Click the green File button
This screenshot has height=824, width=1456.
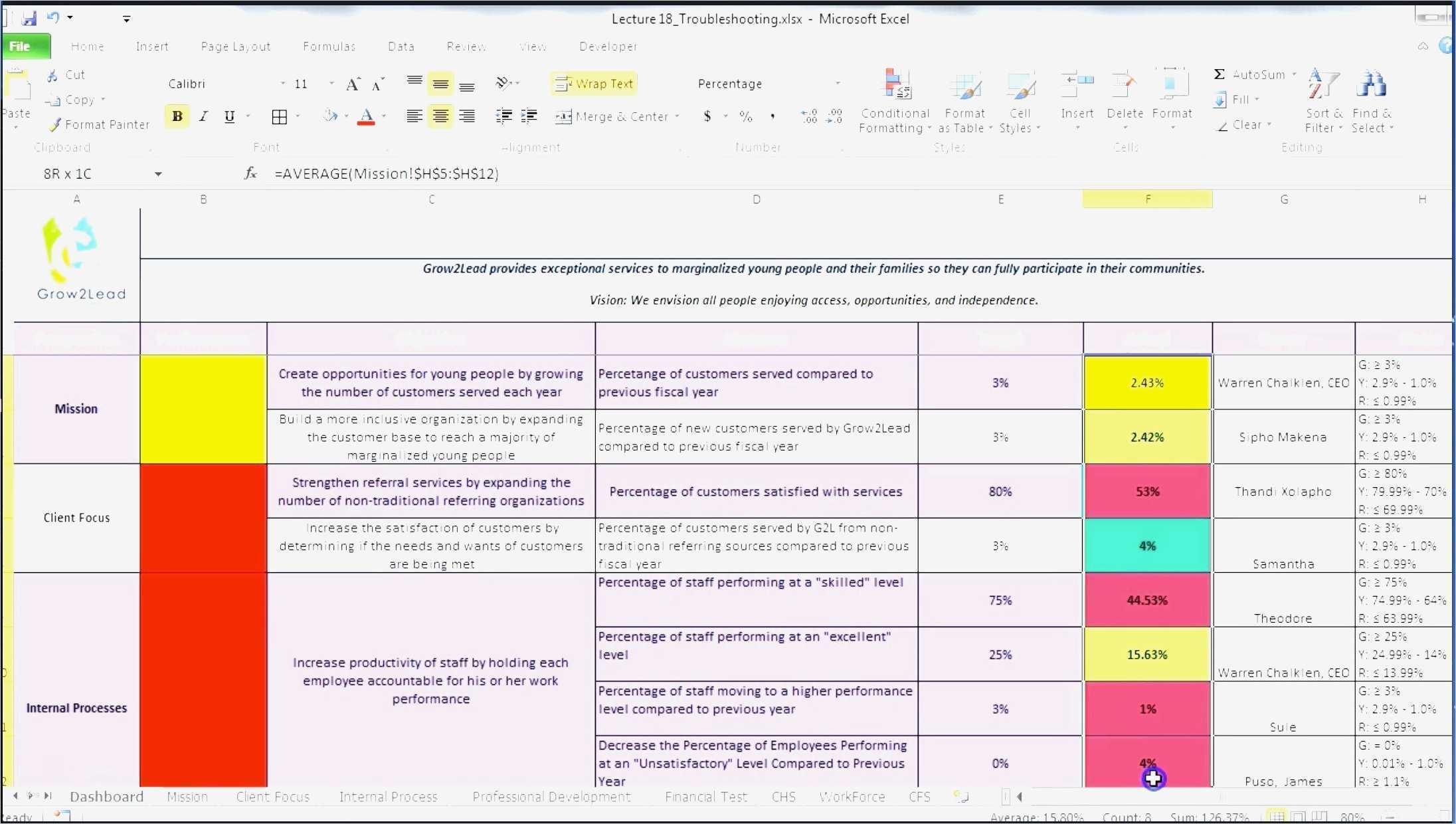coord(25,47)
